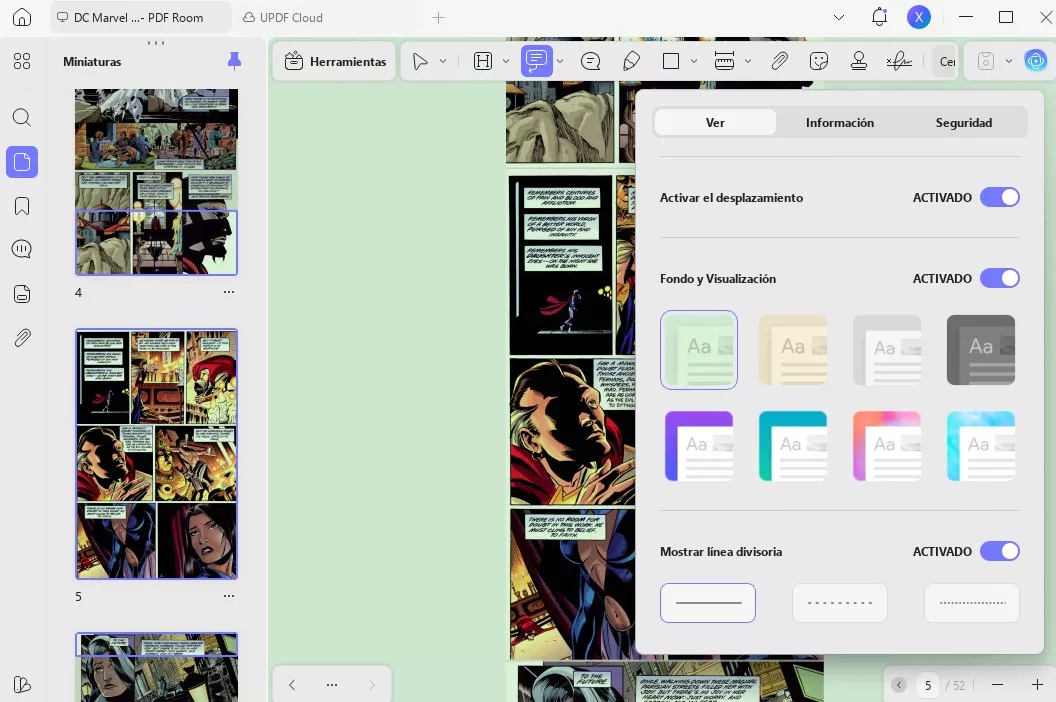Screen dimensions: 1056x702
Task: Open the Herramientas menu button
Action: click(x=335, y=61)
